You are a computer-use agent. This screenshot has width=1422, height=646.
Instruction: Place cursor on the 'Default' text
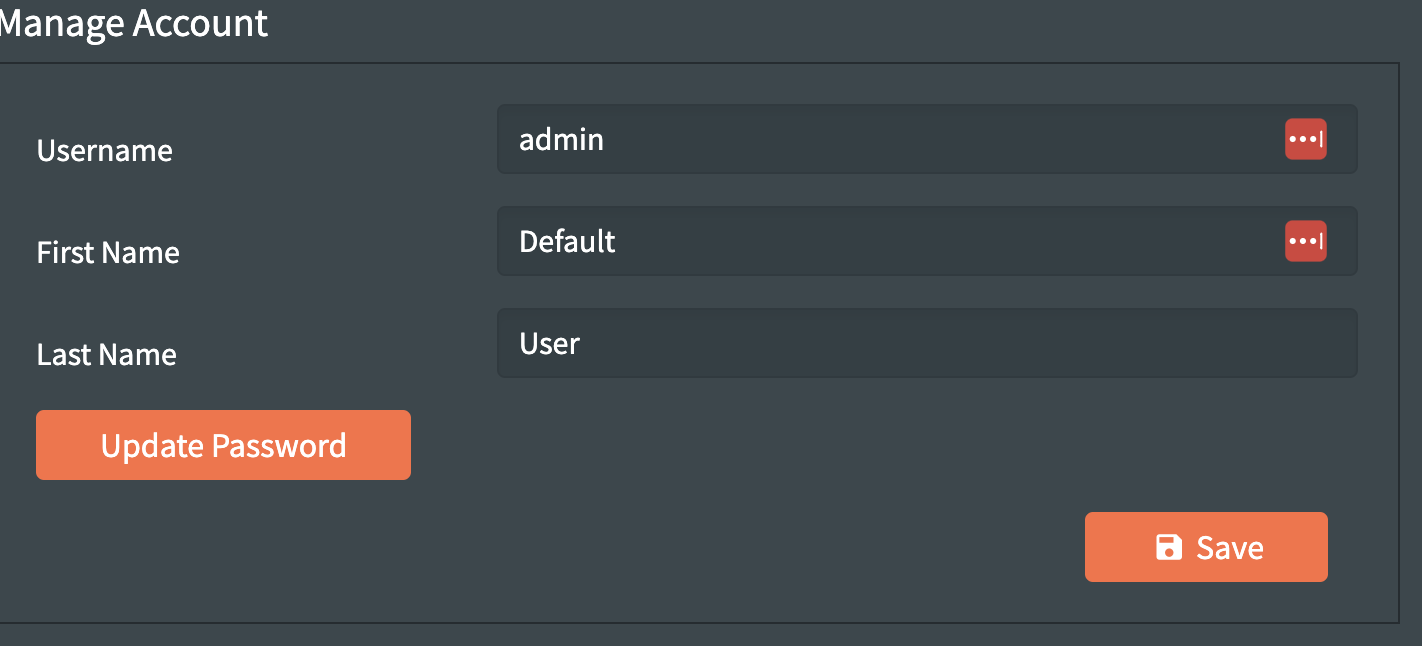click(x=567, y=242)
